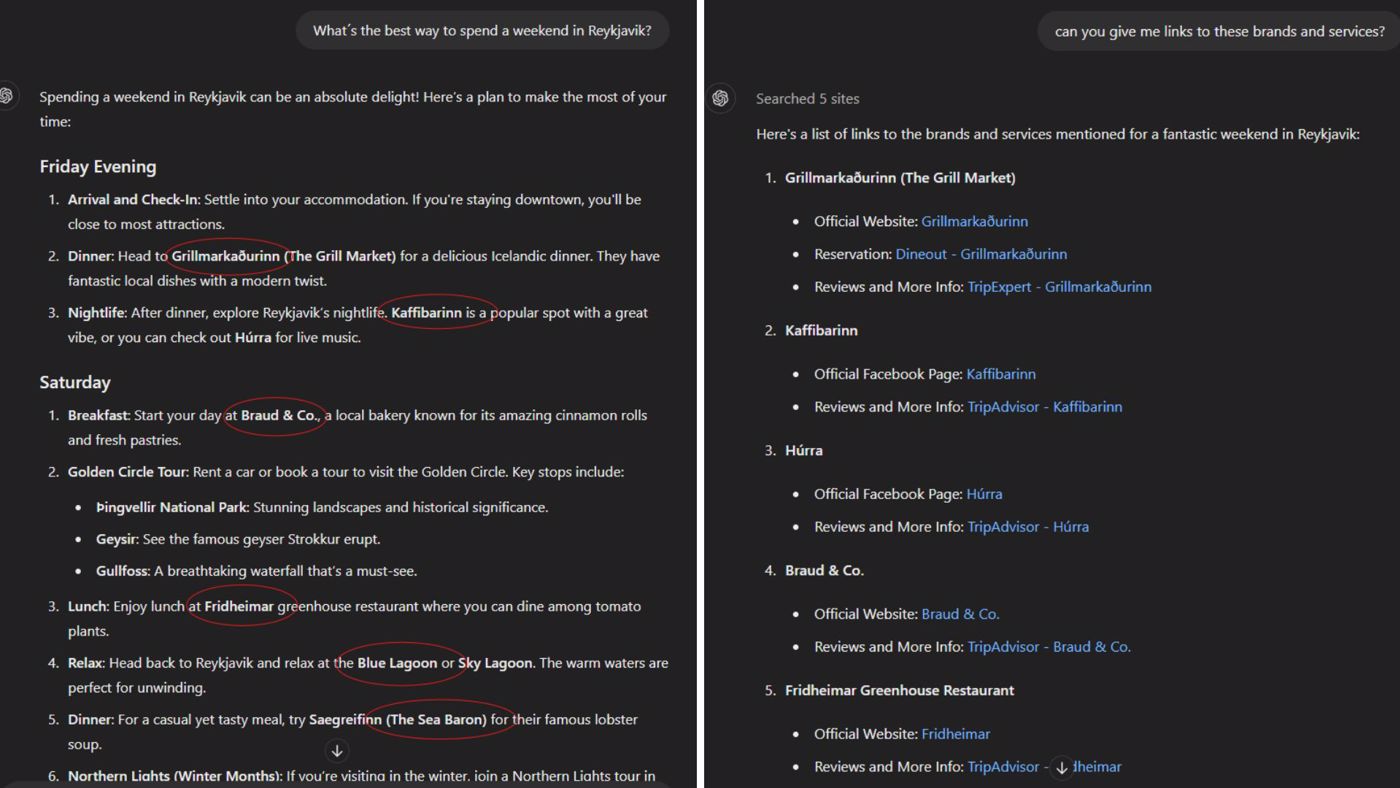1400x788 pixels.
Task: Open the Dineout - Grillmarkaðurinn reservation link
Action: point(980,254)
